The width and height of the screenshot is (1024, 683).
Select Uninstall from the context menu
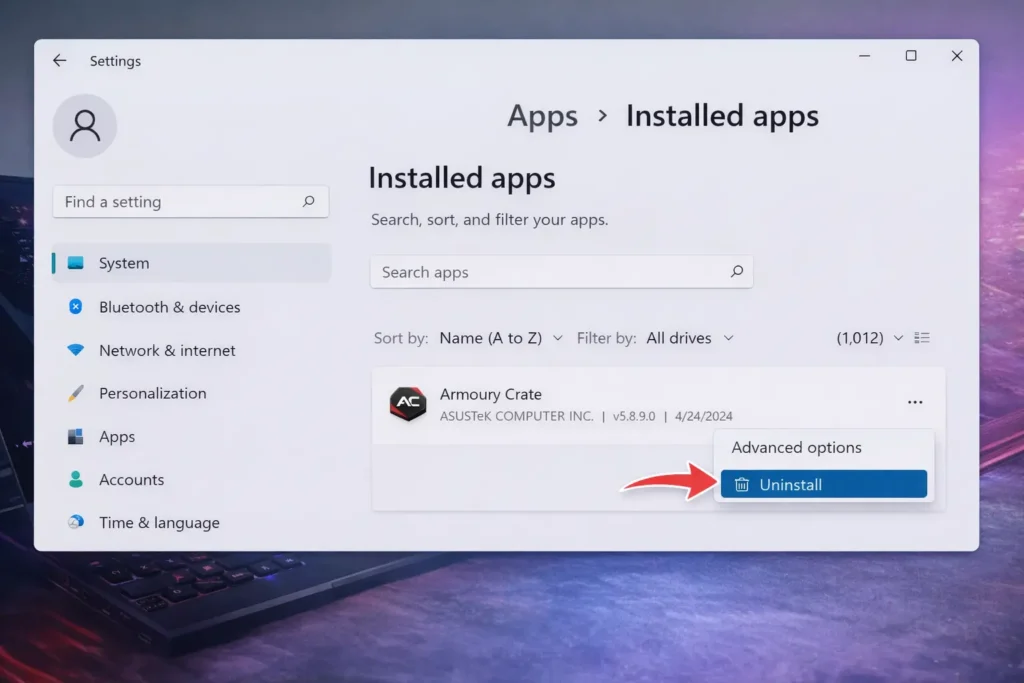coord(824,483)
